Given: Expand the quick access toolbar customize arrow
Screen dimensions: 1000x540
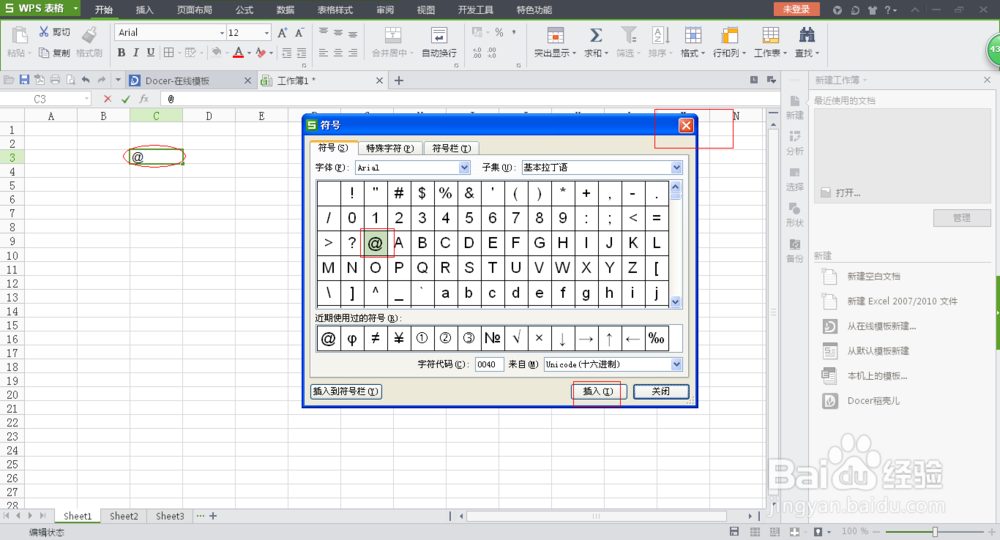Looking at the screenshot, I should (117, 80).
